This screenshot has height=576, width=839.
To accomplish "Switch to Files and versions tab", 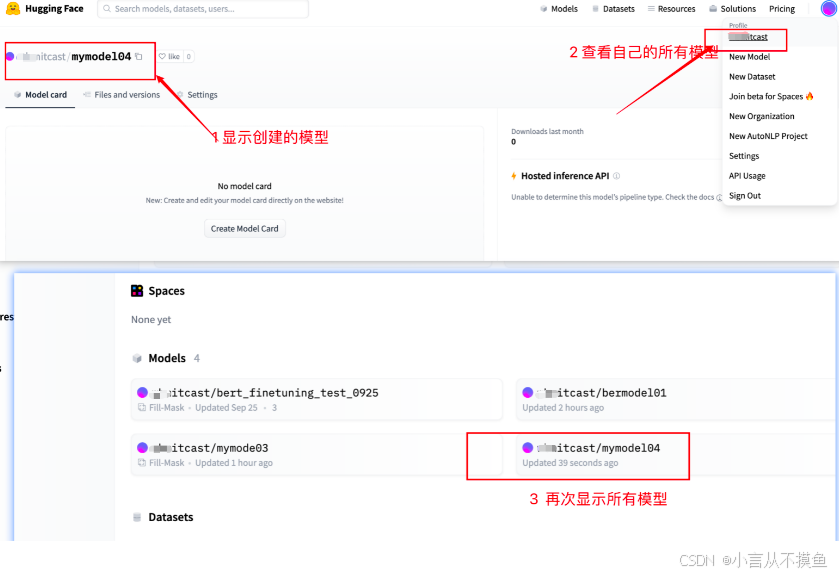I will pos(122,95).
